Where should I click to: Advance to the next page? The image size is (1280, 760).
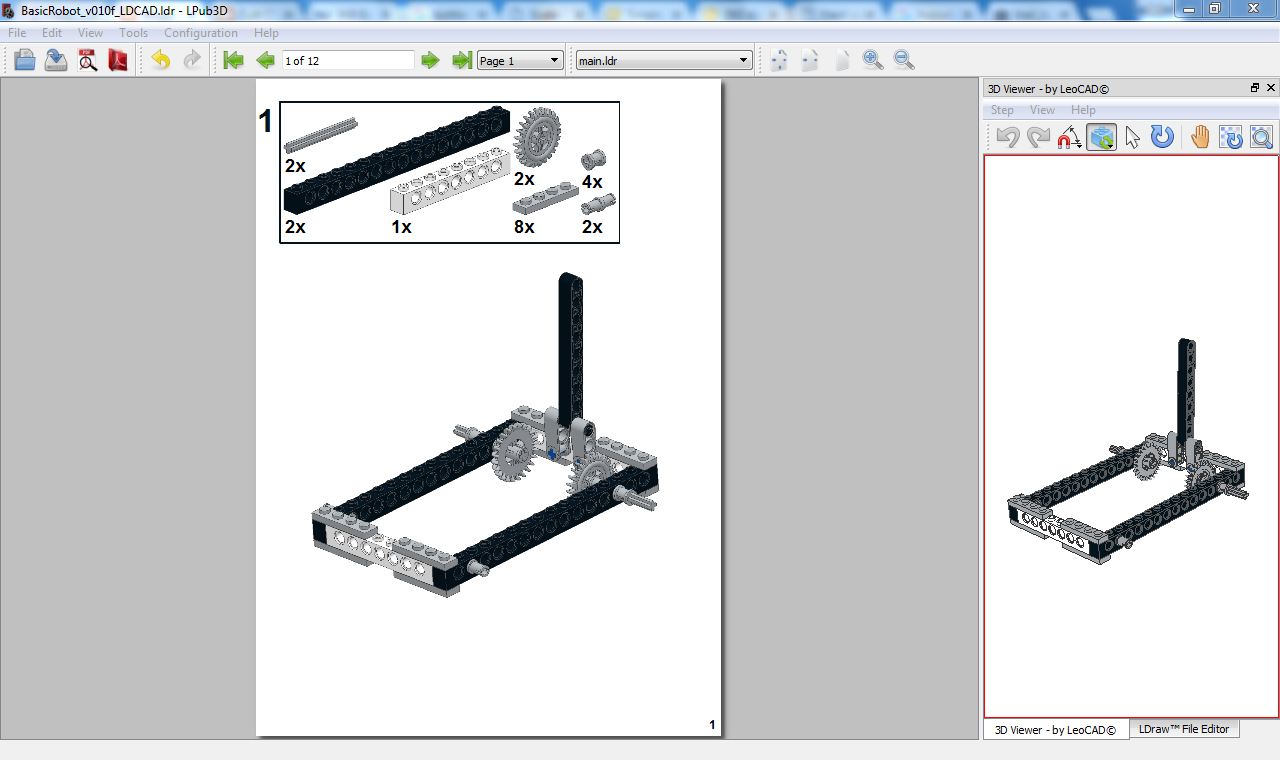(x=430, y=60)
